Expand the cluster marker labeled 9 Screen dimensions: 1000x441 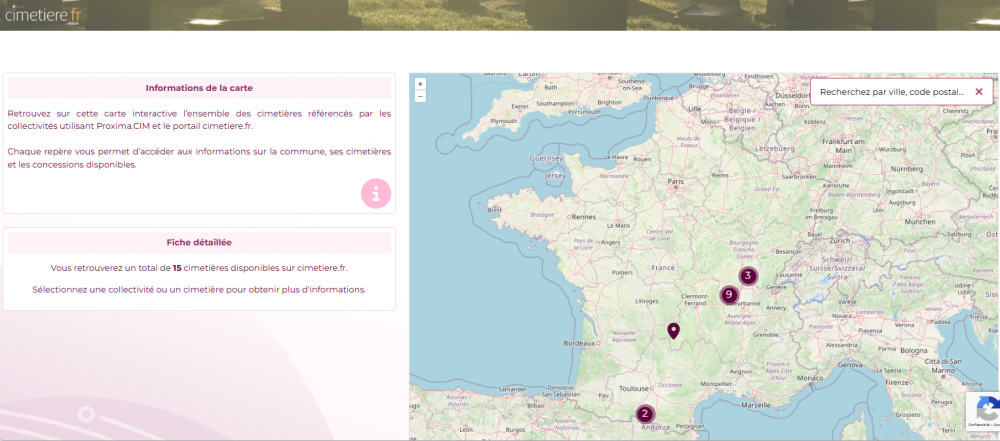point(729,295)
